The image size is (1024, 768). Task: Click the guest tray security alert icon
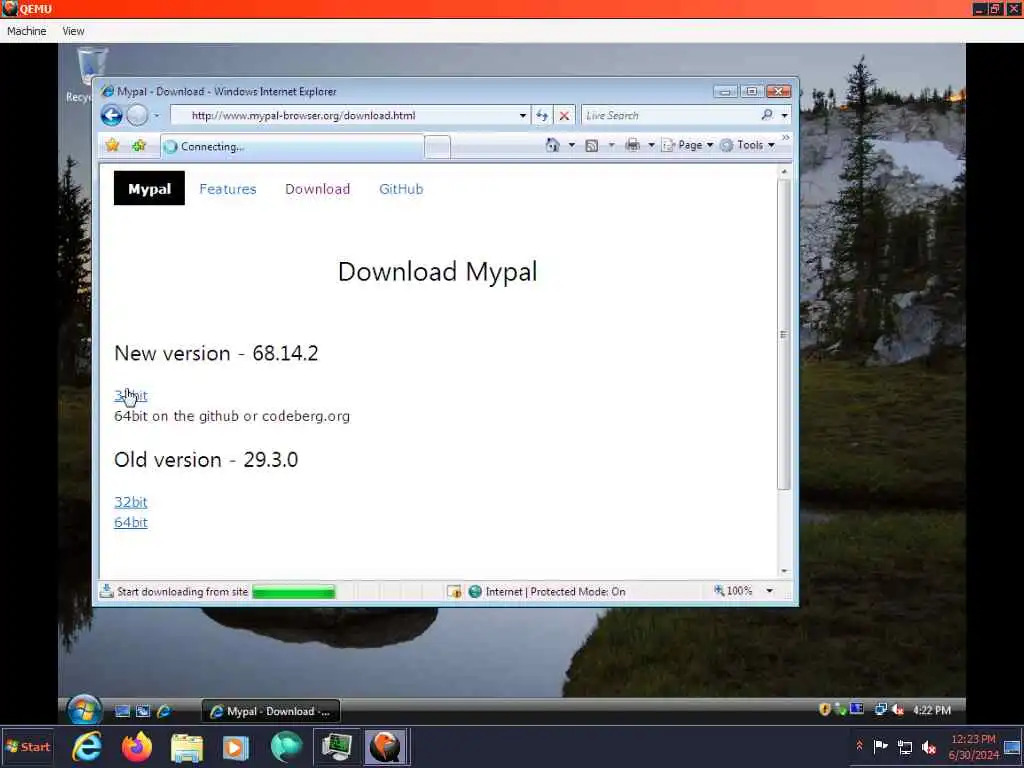[x=825, y=709]
